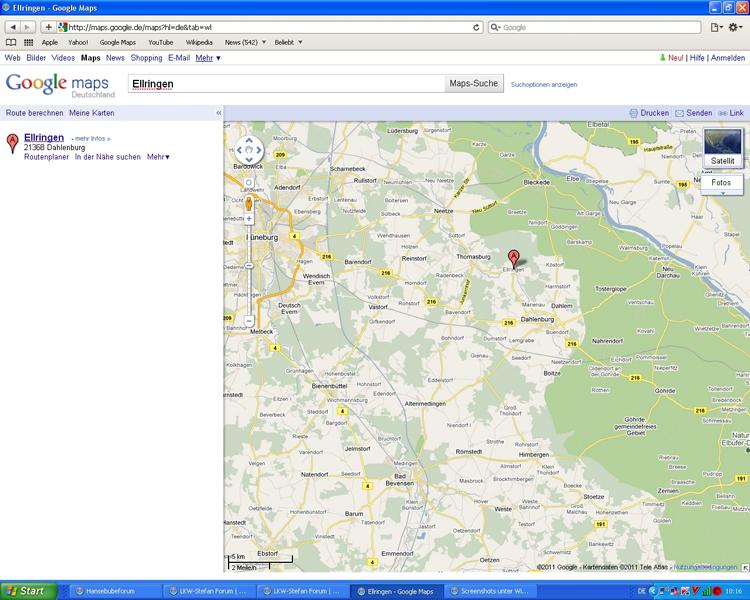Switch to Satellit map view
750x600 pixels.
[723, 147]
